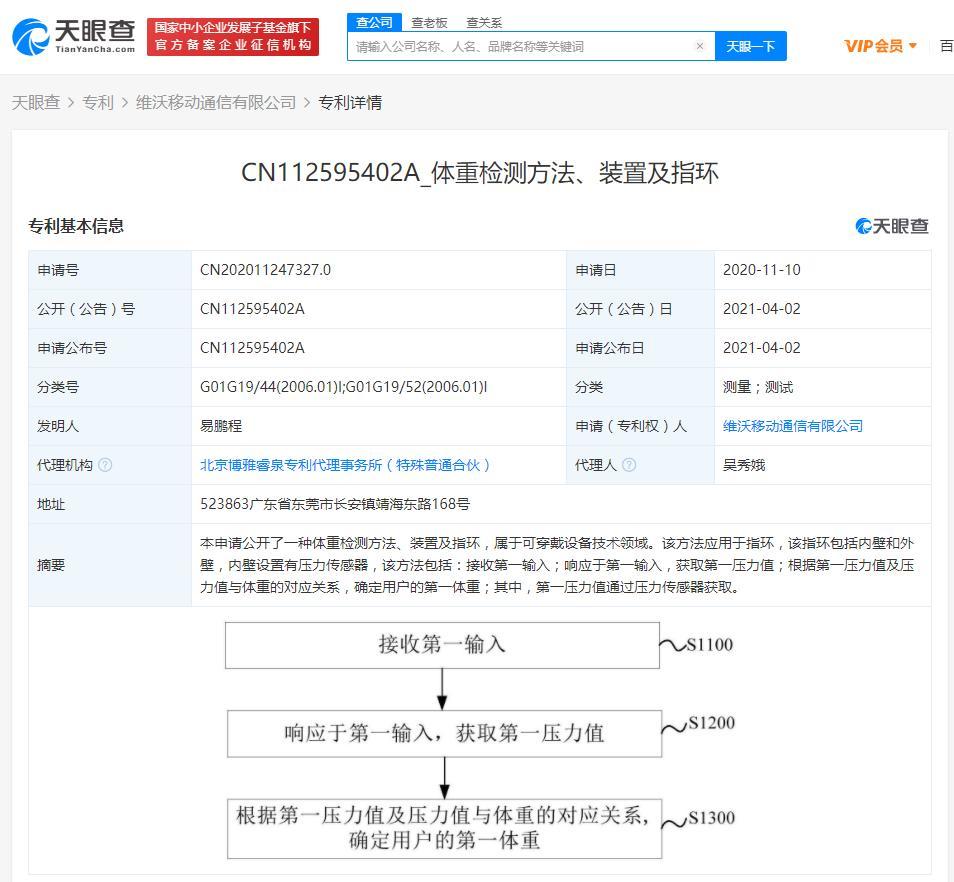Click the 地址 row label
Viewport: 954px width, 882px height.
pyautogui.click(x=51, y=504)
